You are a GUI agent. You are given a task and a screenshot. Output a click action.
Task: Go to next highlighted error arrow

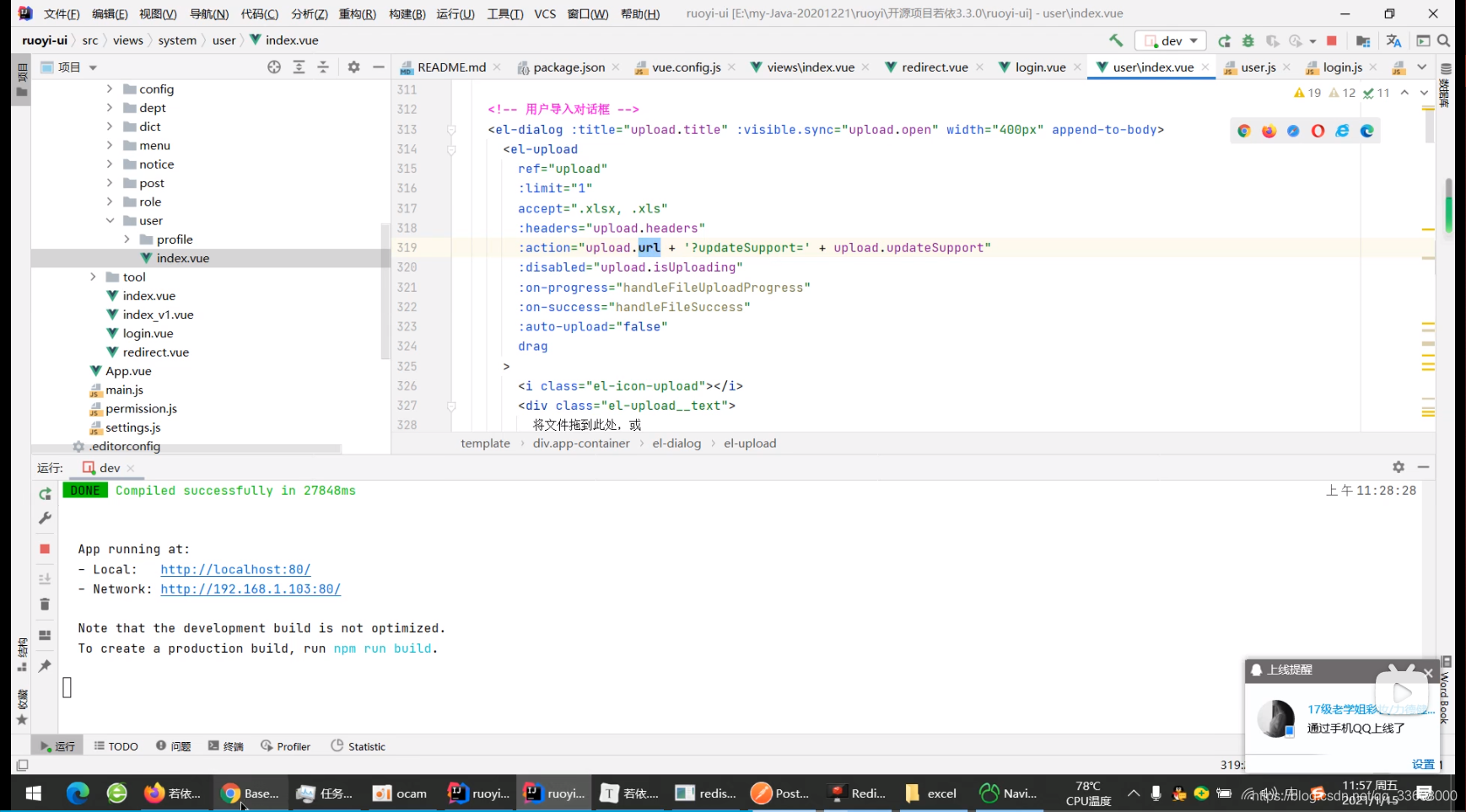pos(1424,93)
